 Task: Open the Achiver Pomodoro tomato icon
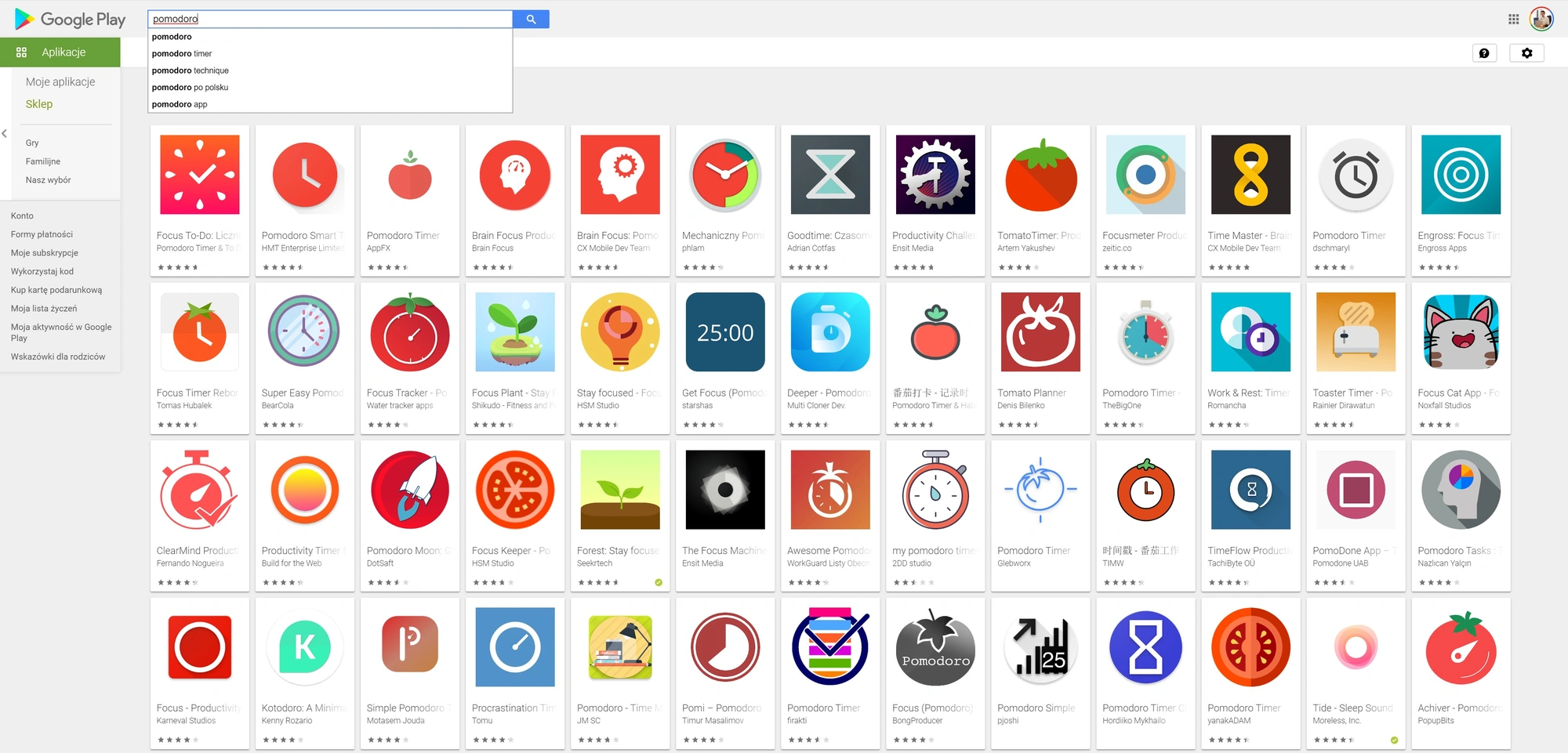coord(1461,647)
